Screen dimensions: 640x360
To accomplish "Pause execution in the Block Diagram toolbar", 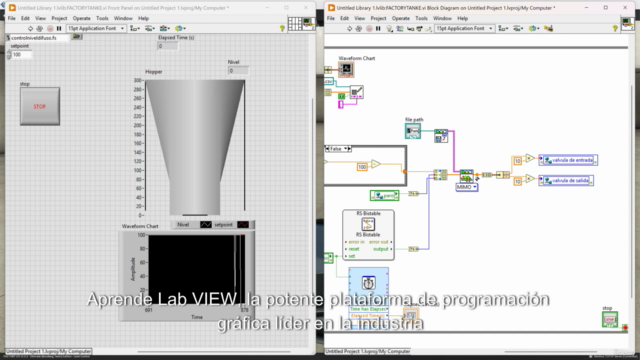I will pyautogui.click(x=378, y=29).
